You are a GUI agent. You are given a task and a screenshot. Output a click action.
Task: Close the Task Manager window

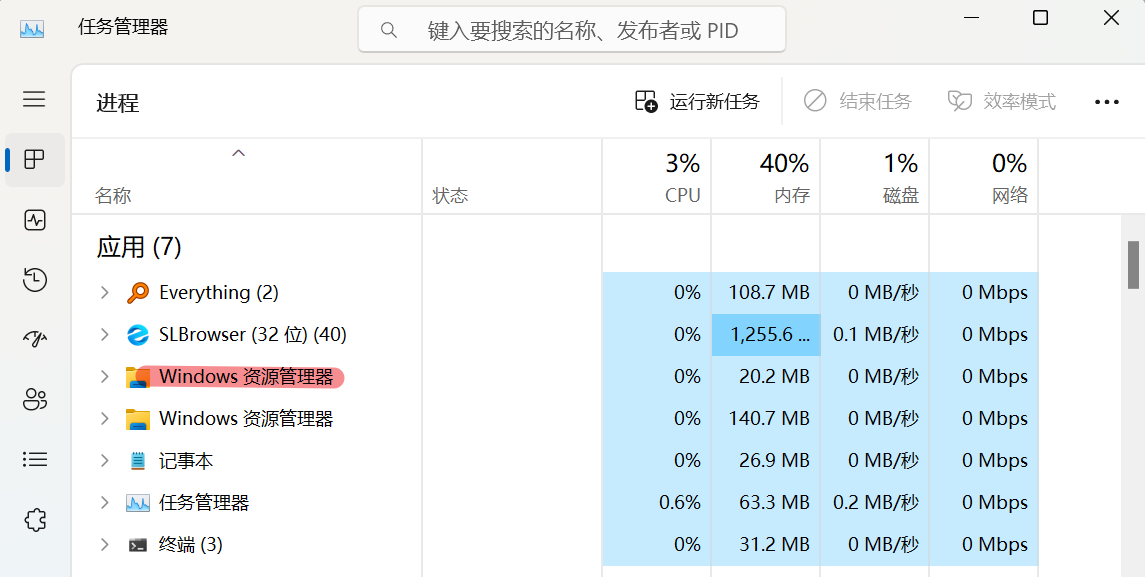[1111, 18]
